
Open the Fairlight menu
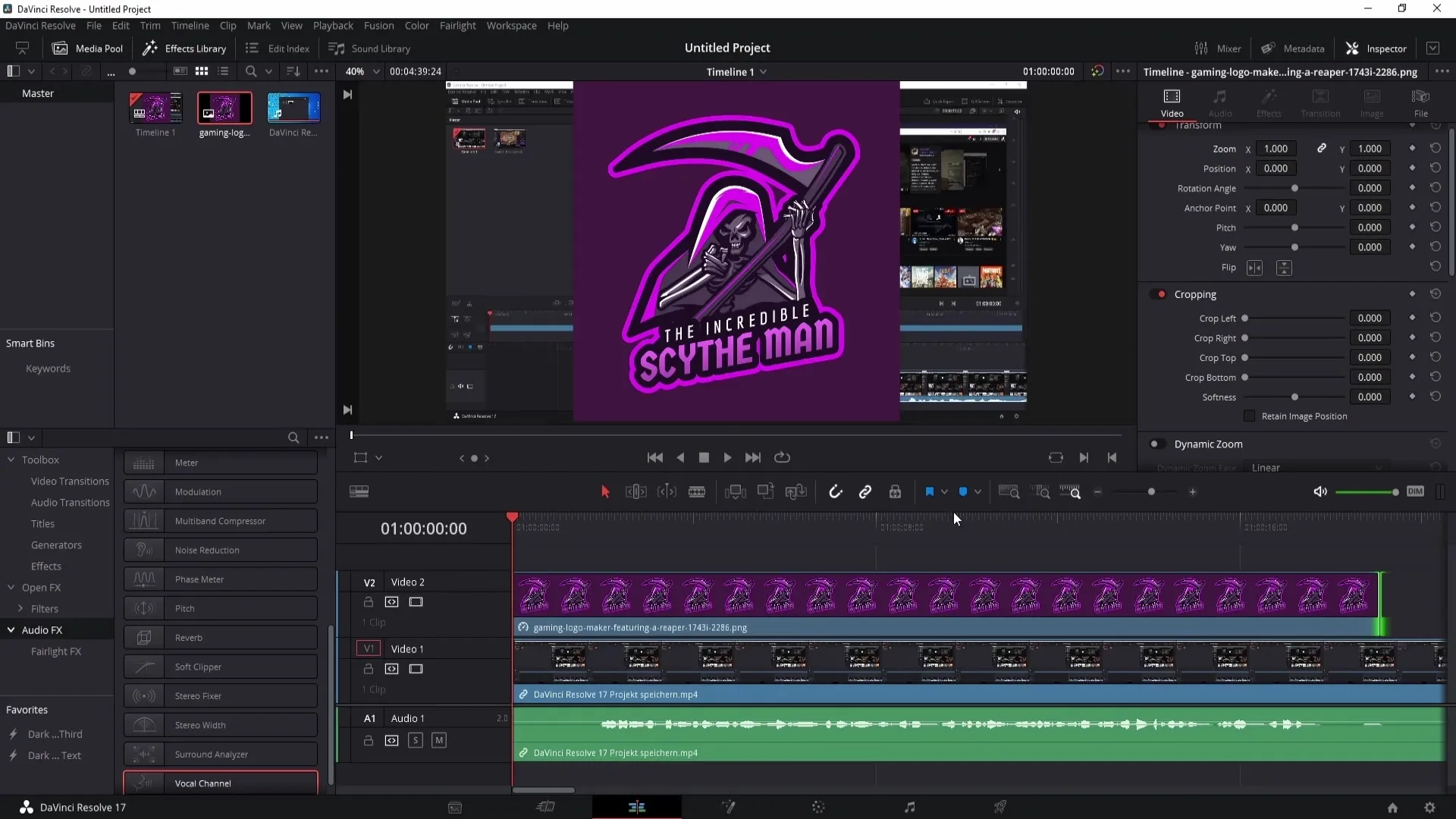coord(457,25)
